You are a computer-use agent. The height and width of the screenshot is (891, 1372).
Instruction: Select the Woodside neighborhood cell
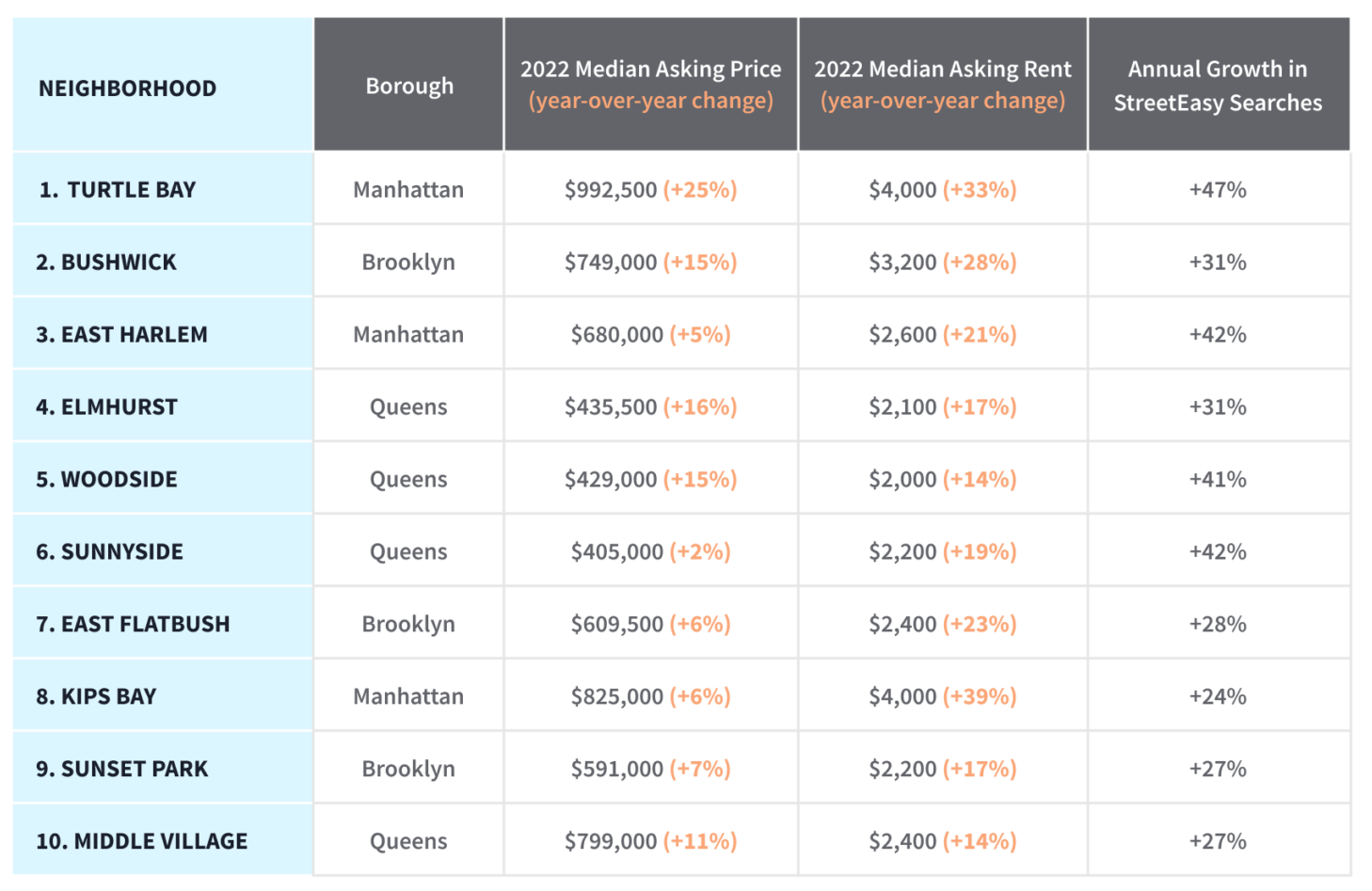(106, 480)
